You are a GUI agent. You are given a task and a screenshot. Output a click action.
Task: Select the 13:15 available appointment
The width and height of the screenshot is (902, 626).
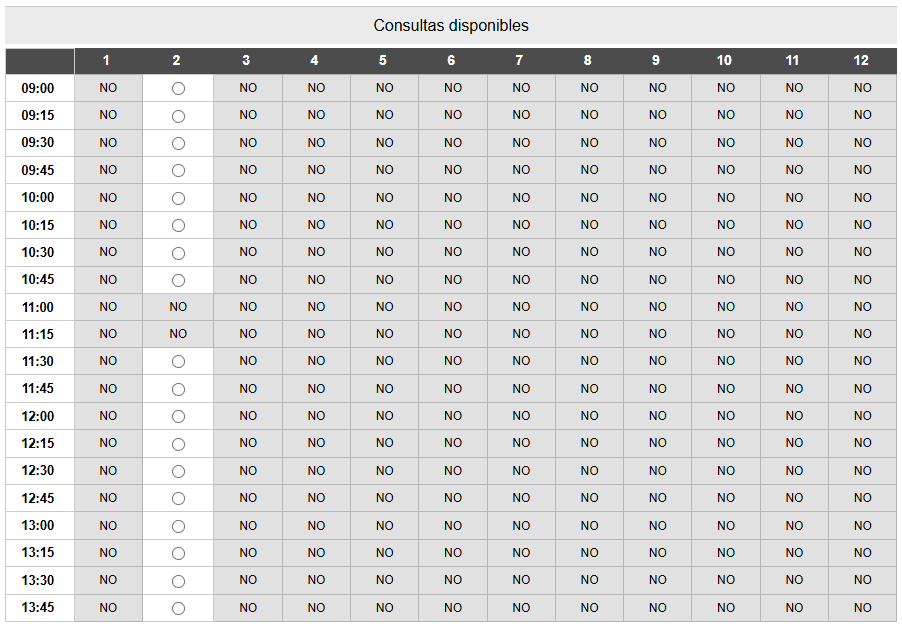tap(178, 553)
